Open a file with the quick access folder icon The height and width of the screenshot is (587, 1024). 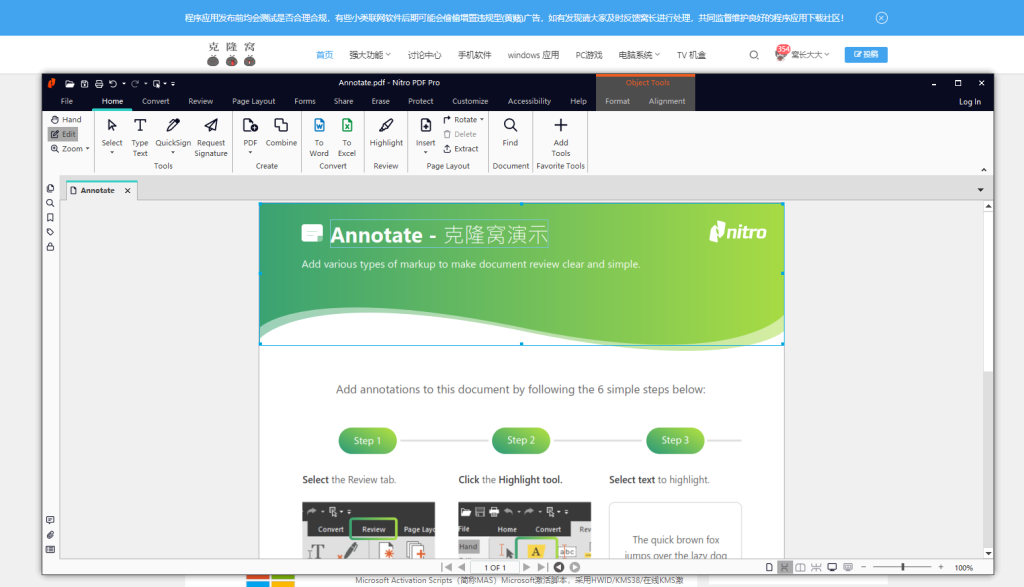pyautogui.click(x=69, y=84)
